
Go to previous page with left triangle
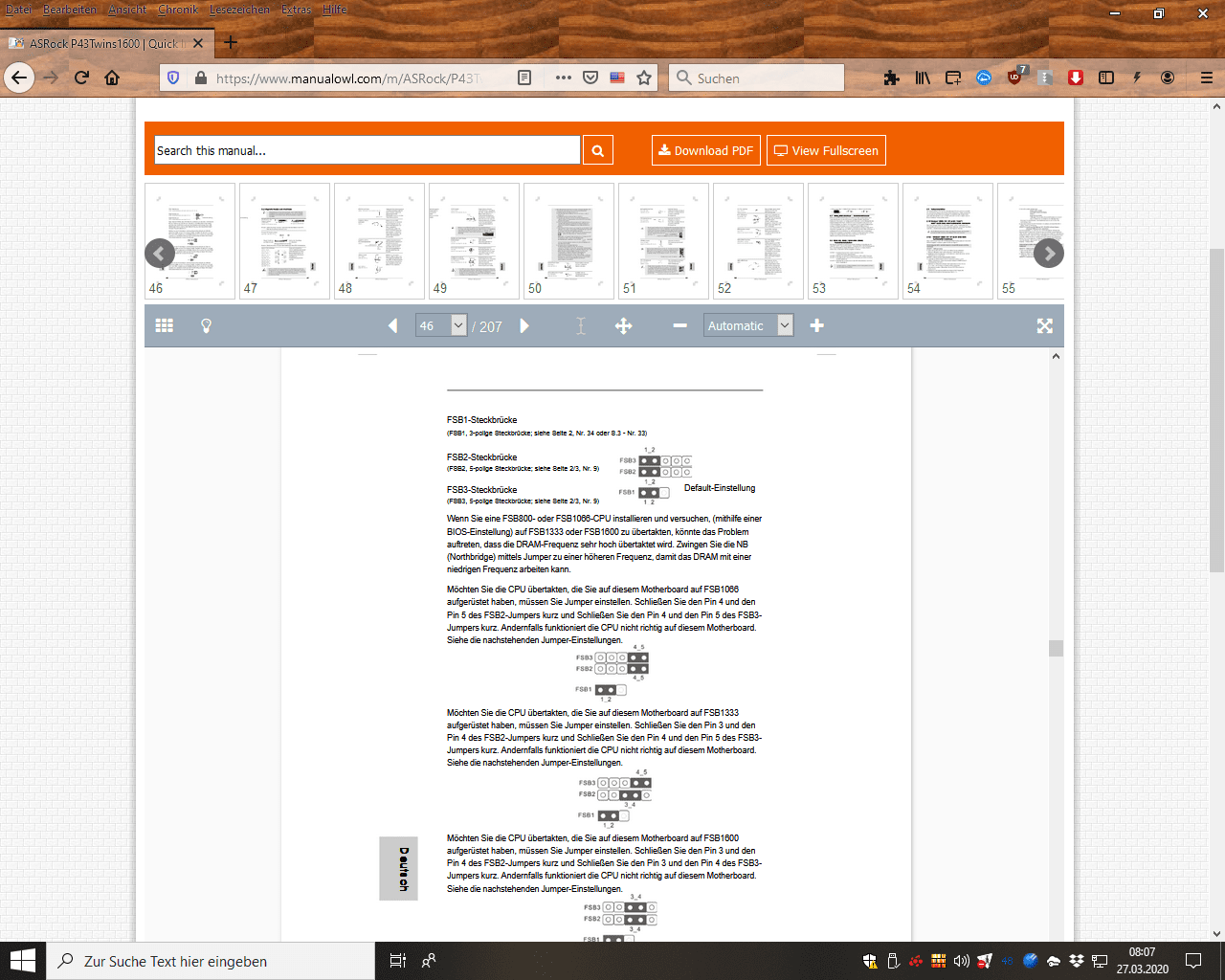pyautogui.click(x=392, y=326)
